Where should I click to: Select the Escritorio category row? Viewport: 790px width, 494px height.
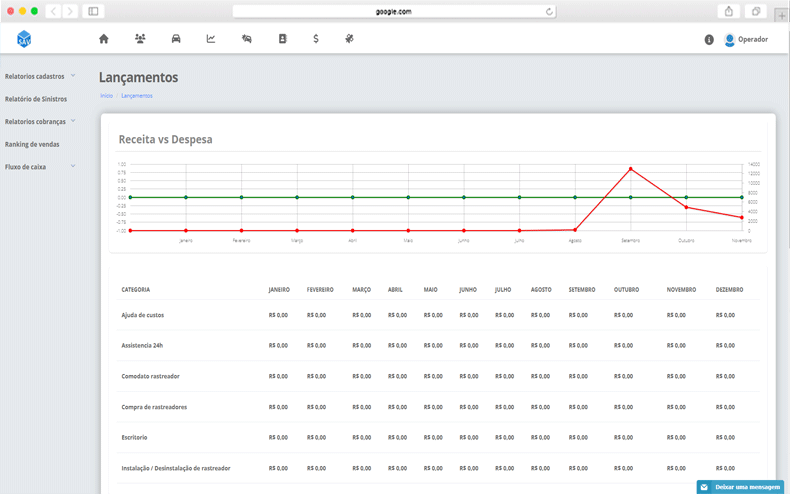(438, 438)
